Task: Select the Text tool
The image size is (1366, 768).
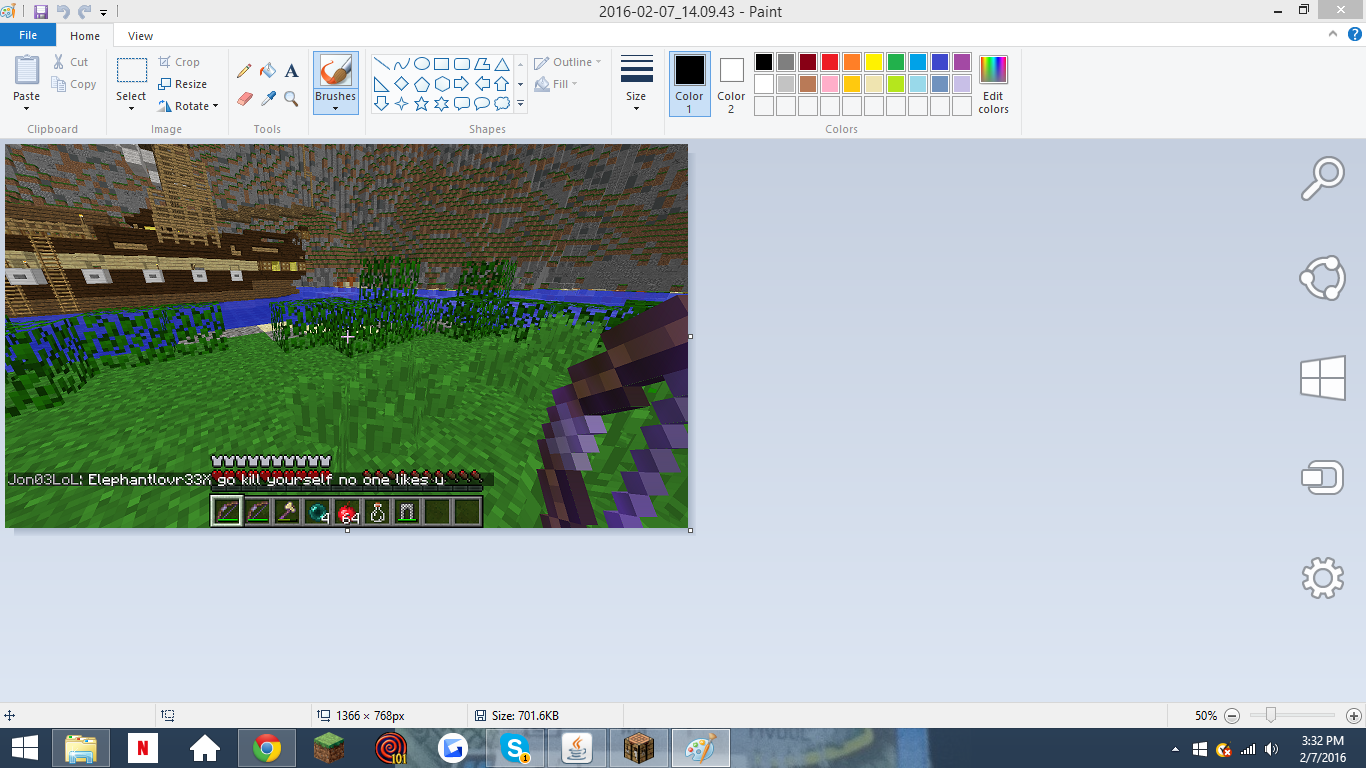Action: tap(291, 71)
